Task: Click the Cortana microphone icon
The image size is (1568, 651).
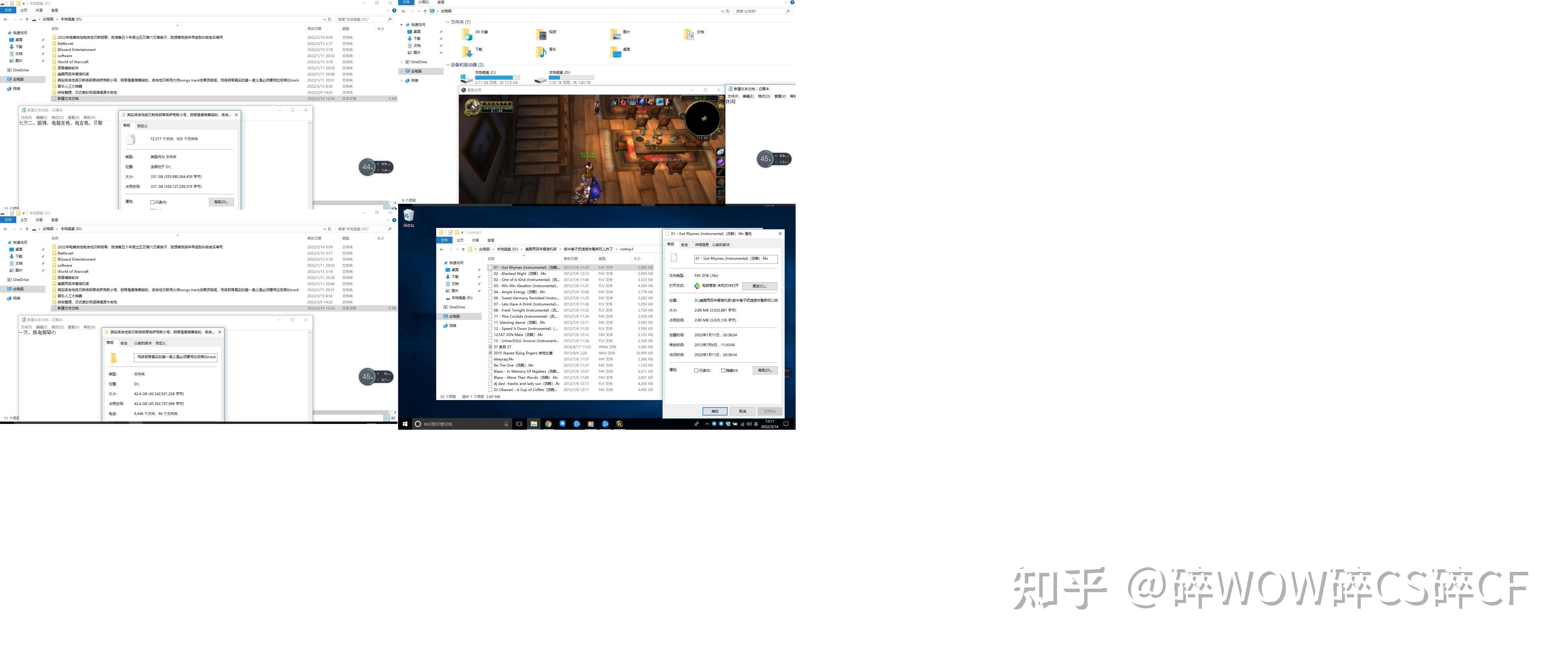Action: click(506, 424)
